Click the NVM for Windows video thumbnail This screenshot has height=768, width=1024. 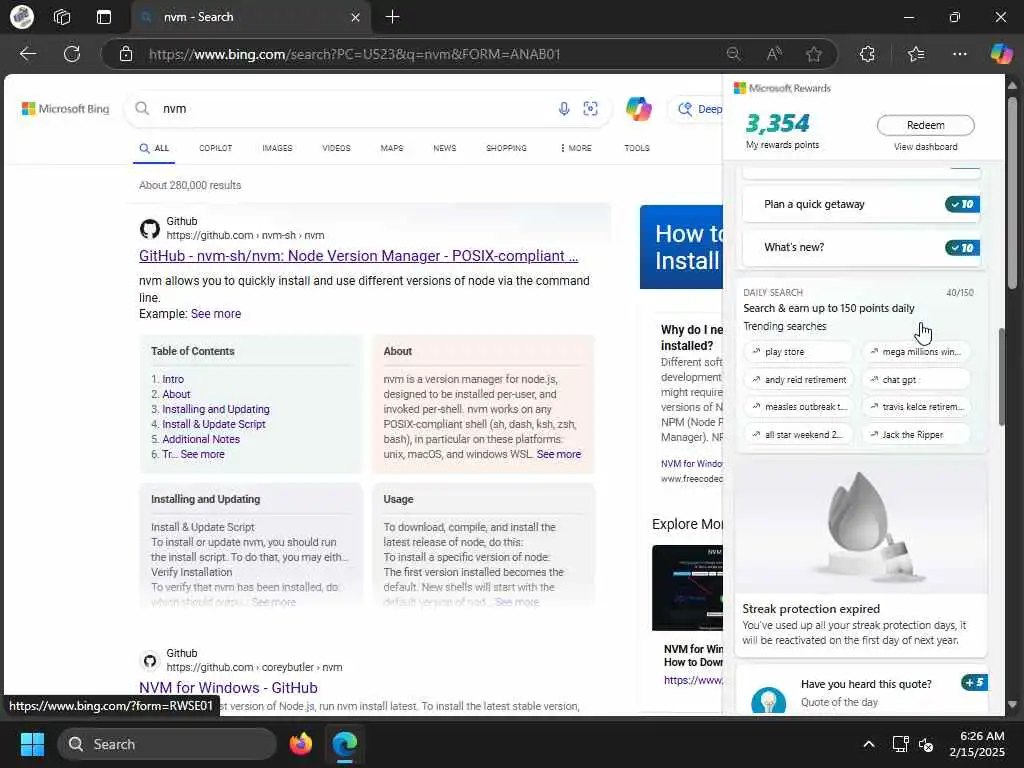[x=688, y=588]
